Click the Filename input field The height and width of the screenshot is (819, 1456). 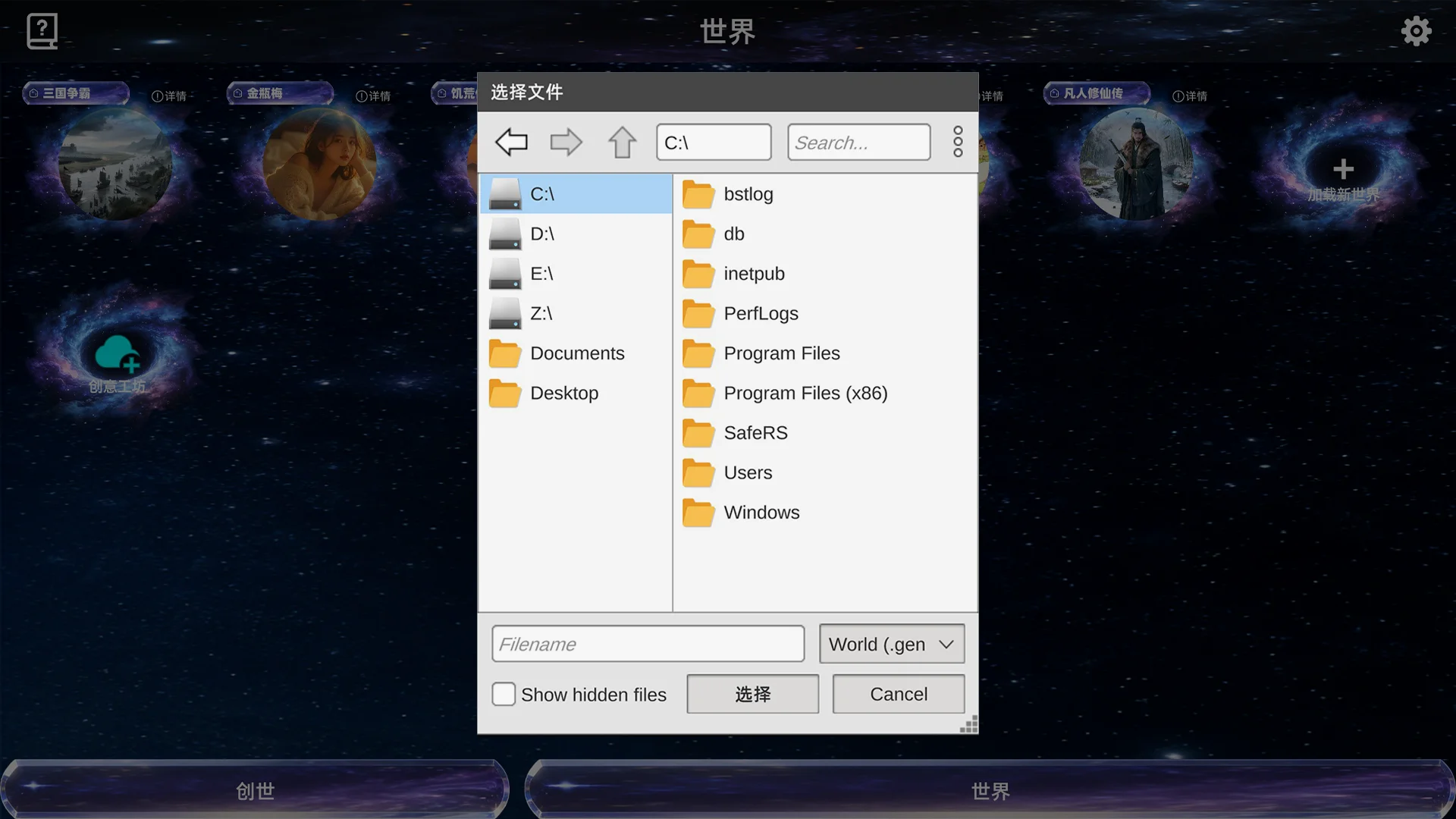click(648, 644)
